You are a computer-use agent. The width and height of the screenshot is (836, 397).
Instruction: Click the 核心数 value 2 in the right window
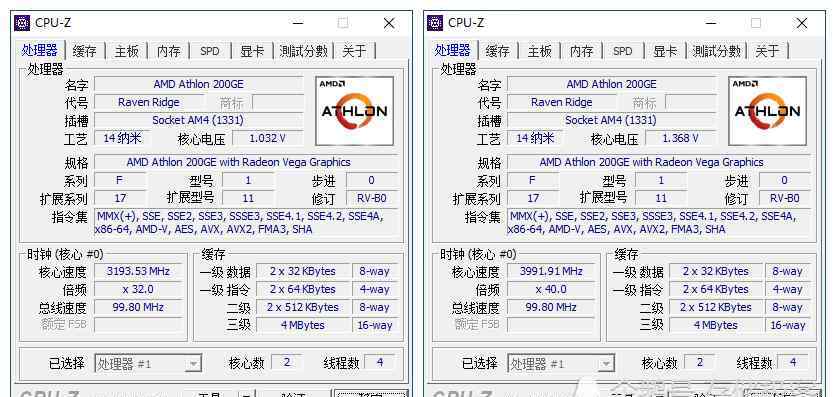tap(700, 362)
